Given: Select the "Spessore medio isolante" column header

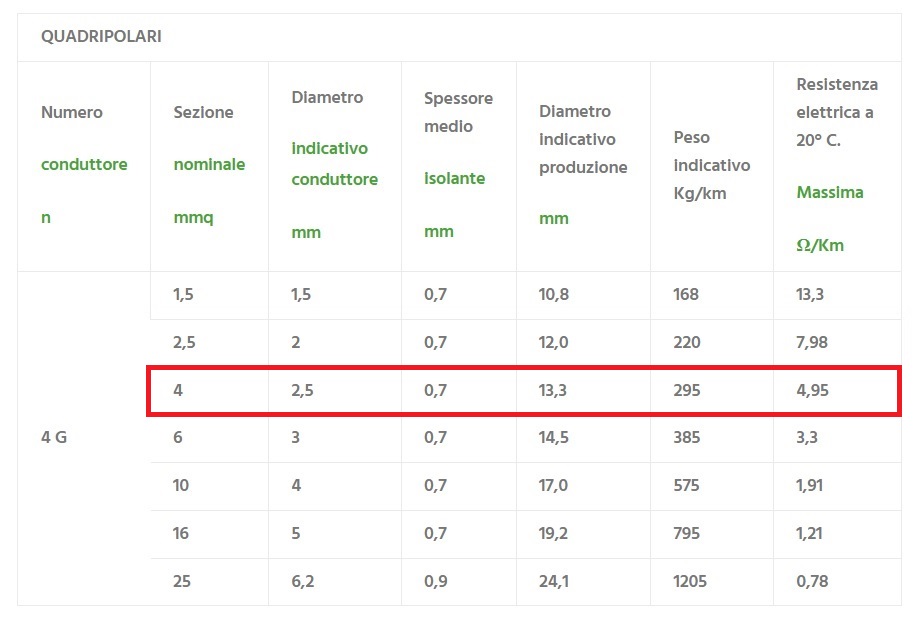Looking at the screenshot, I should (x=458, y=165).
